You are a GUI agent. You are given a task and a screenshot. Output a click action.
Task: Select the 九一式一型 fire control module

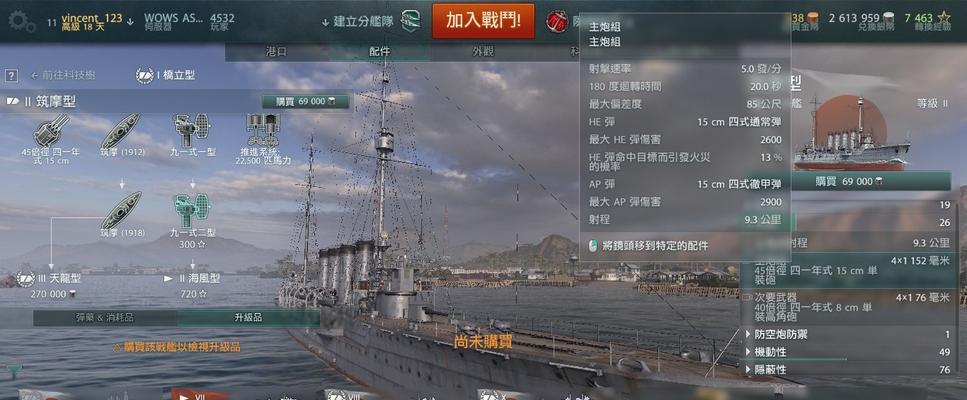point(192,135)
